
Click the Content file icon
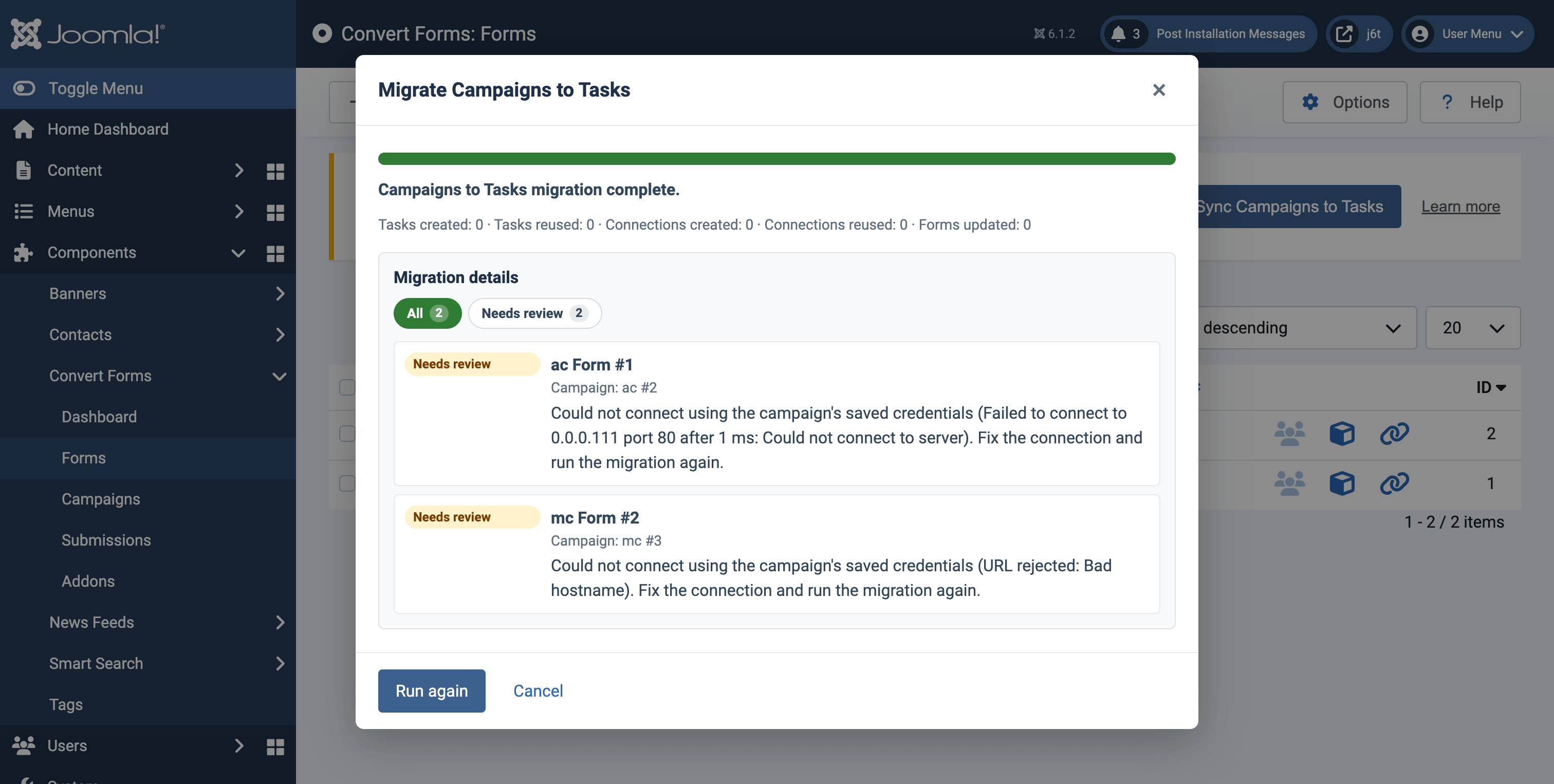[x=24, y=170]
